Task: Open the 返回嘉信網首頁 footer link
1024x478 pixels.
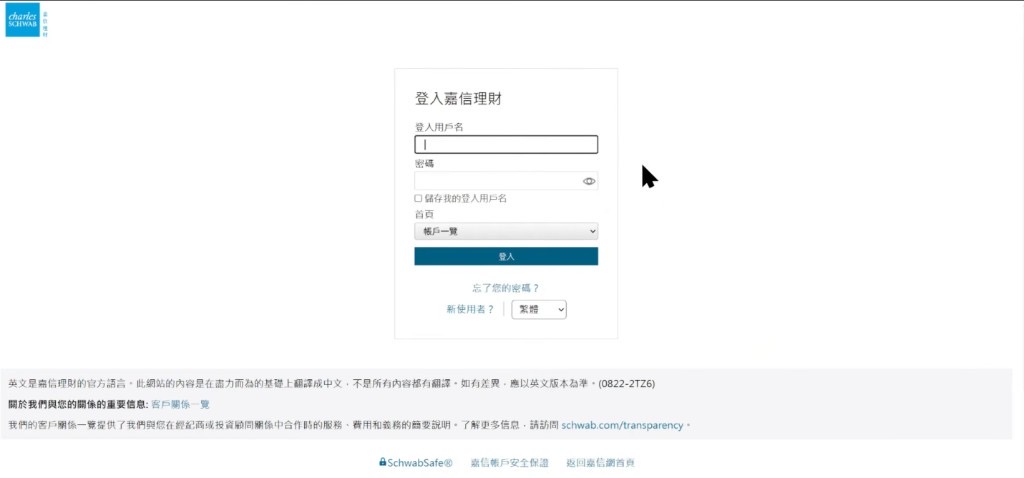Action: point(601,463)
